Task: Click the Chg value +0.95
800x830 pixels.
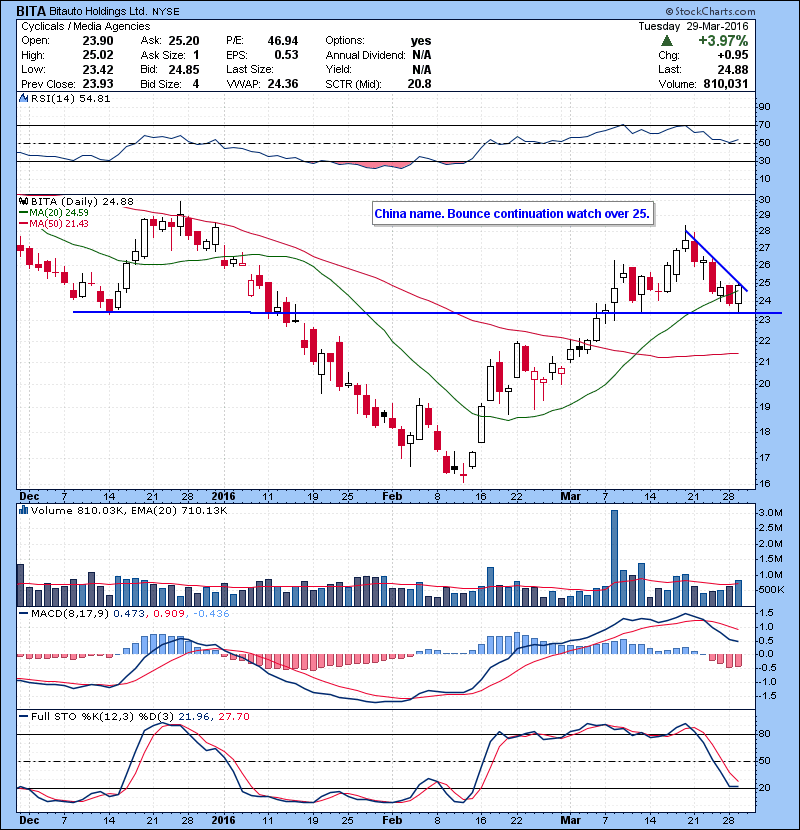Action: [x=733, y=55]
